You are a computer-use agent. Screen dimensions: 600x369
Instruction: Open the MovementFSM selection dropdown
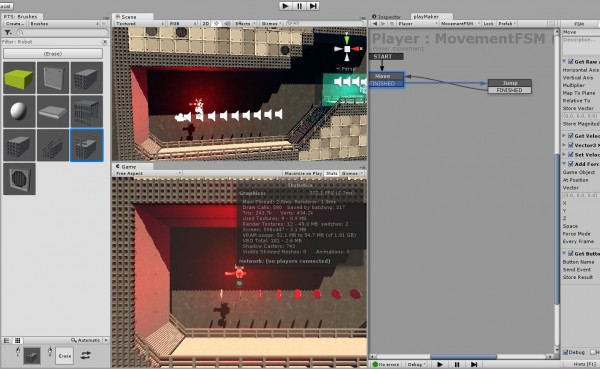(x=460, y=24)
